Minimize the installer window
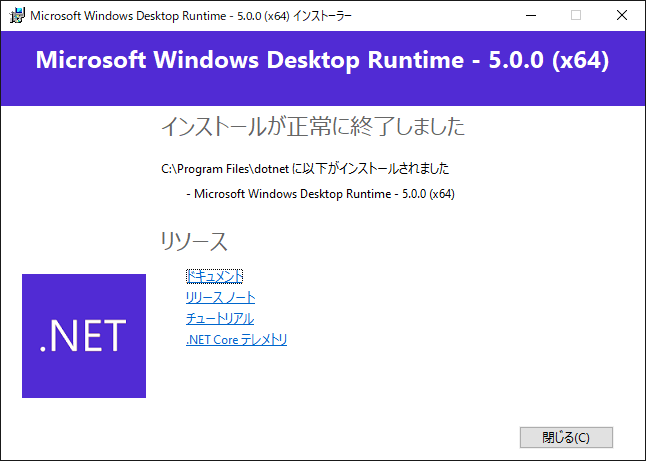 (x=531, y=16)
